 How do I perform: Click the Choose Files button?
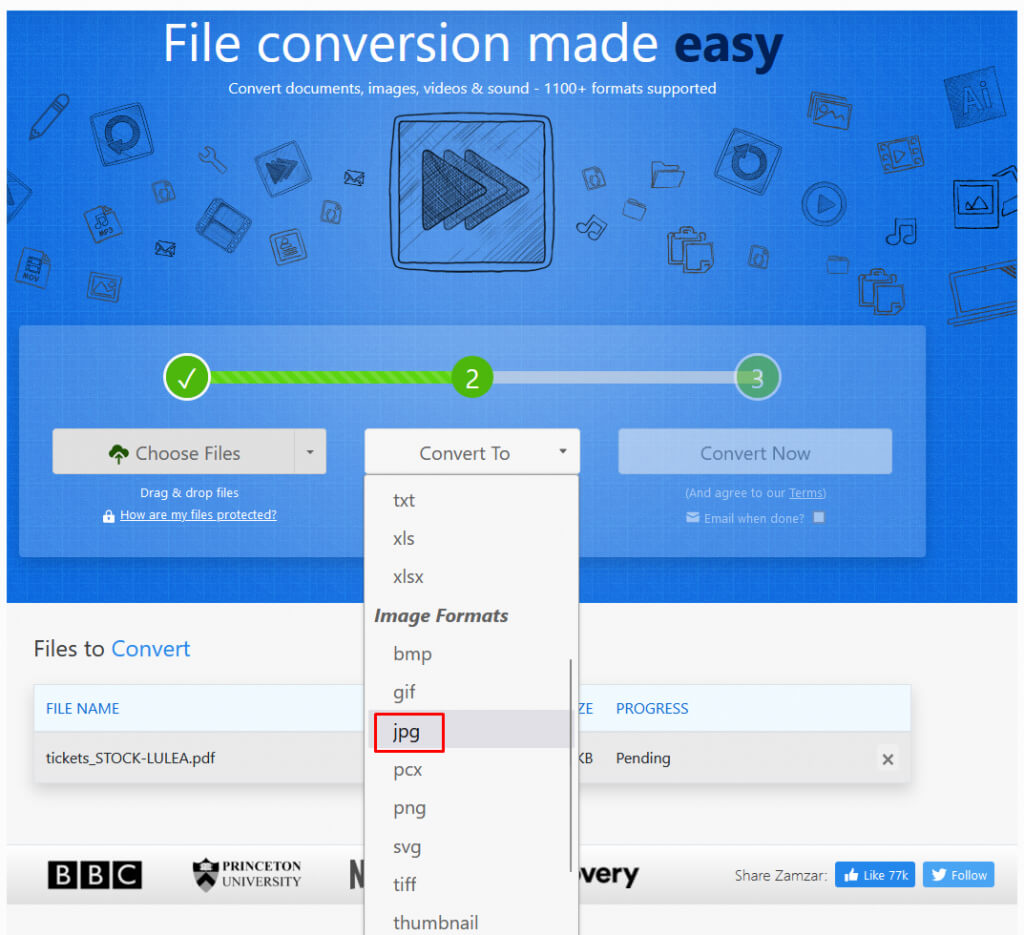pos(174,452)
